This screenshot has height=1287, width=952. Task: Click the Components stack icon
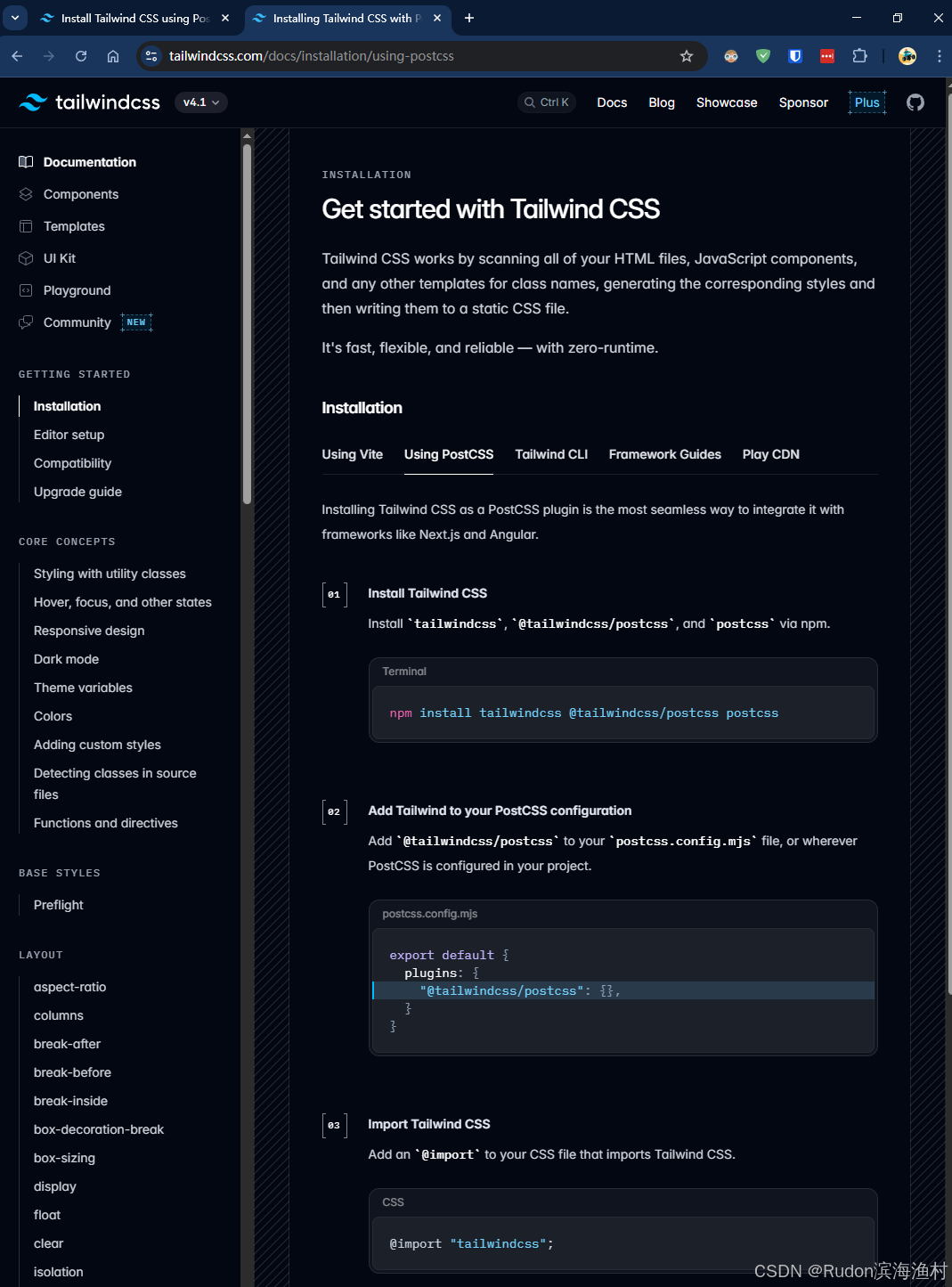26,194
